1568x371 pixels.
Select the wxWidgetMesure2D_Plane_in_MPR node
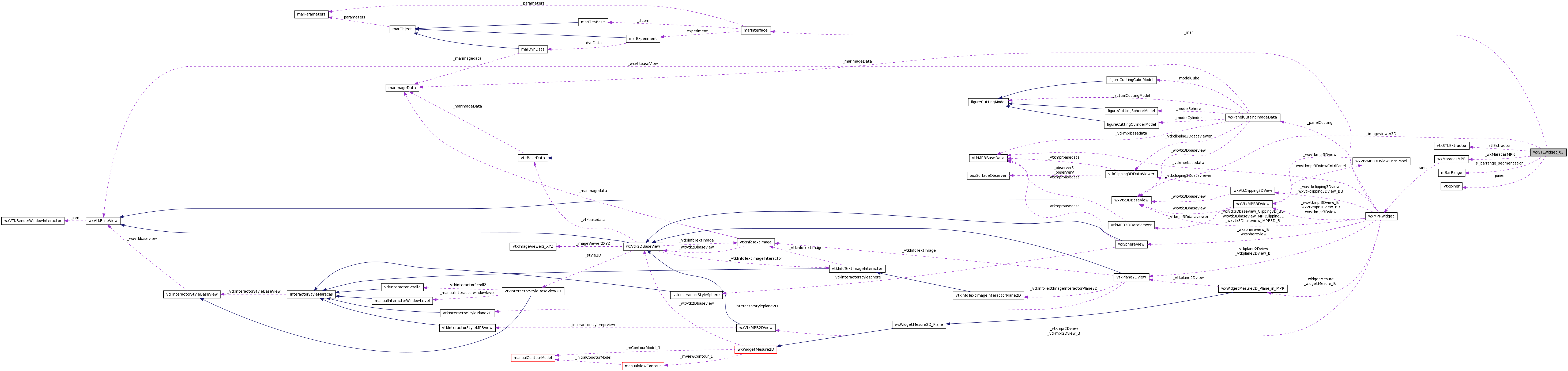click(1252, 288)
